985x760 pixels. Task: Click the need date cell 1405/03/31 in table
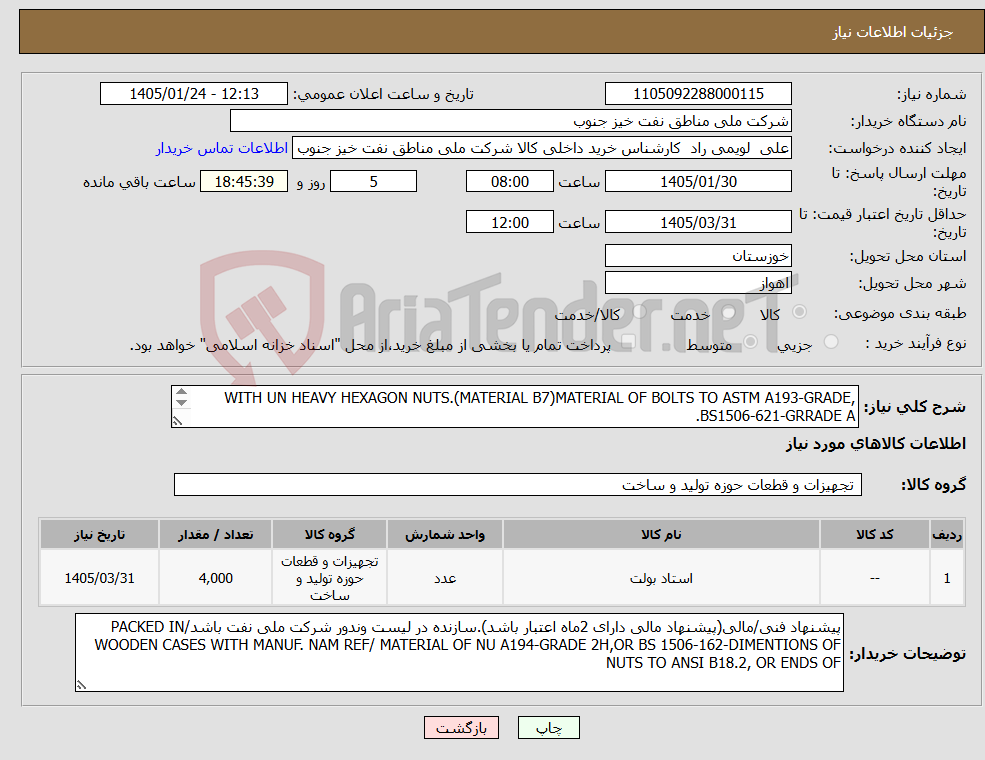pos(99,578)
